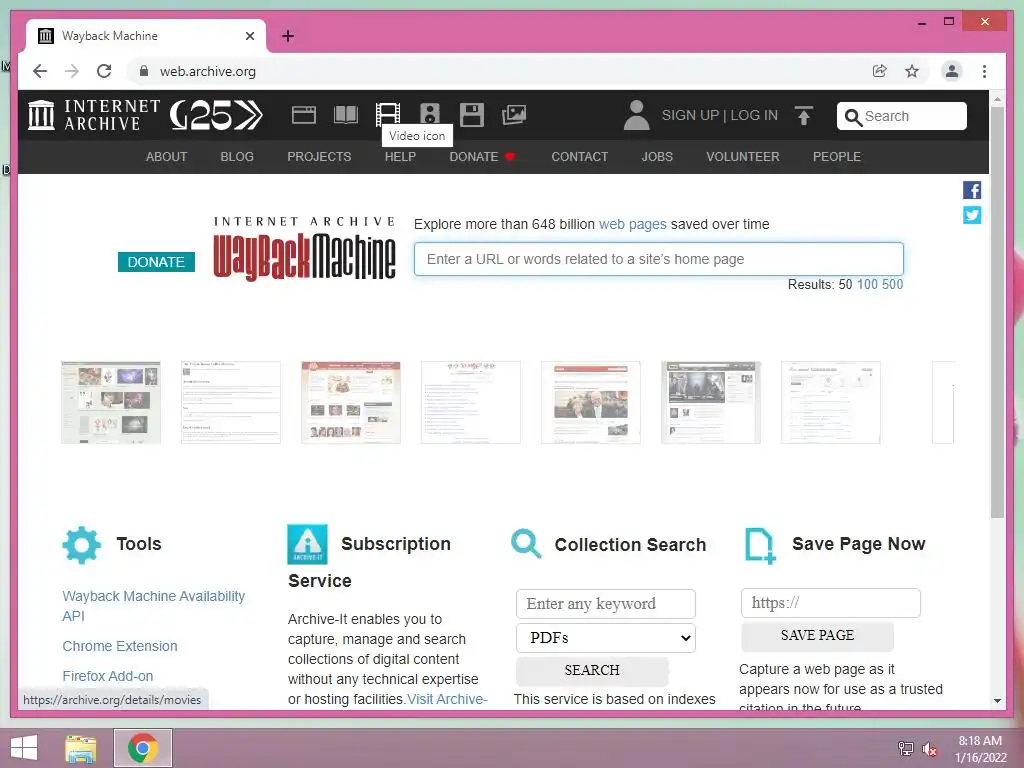Screen dimensions: 1024x768
Task: Click the Archive-It subscription icon
Action: tap(307, 544)
